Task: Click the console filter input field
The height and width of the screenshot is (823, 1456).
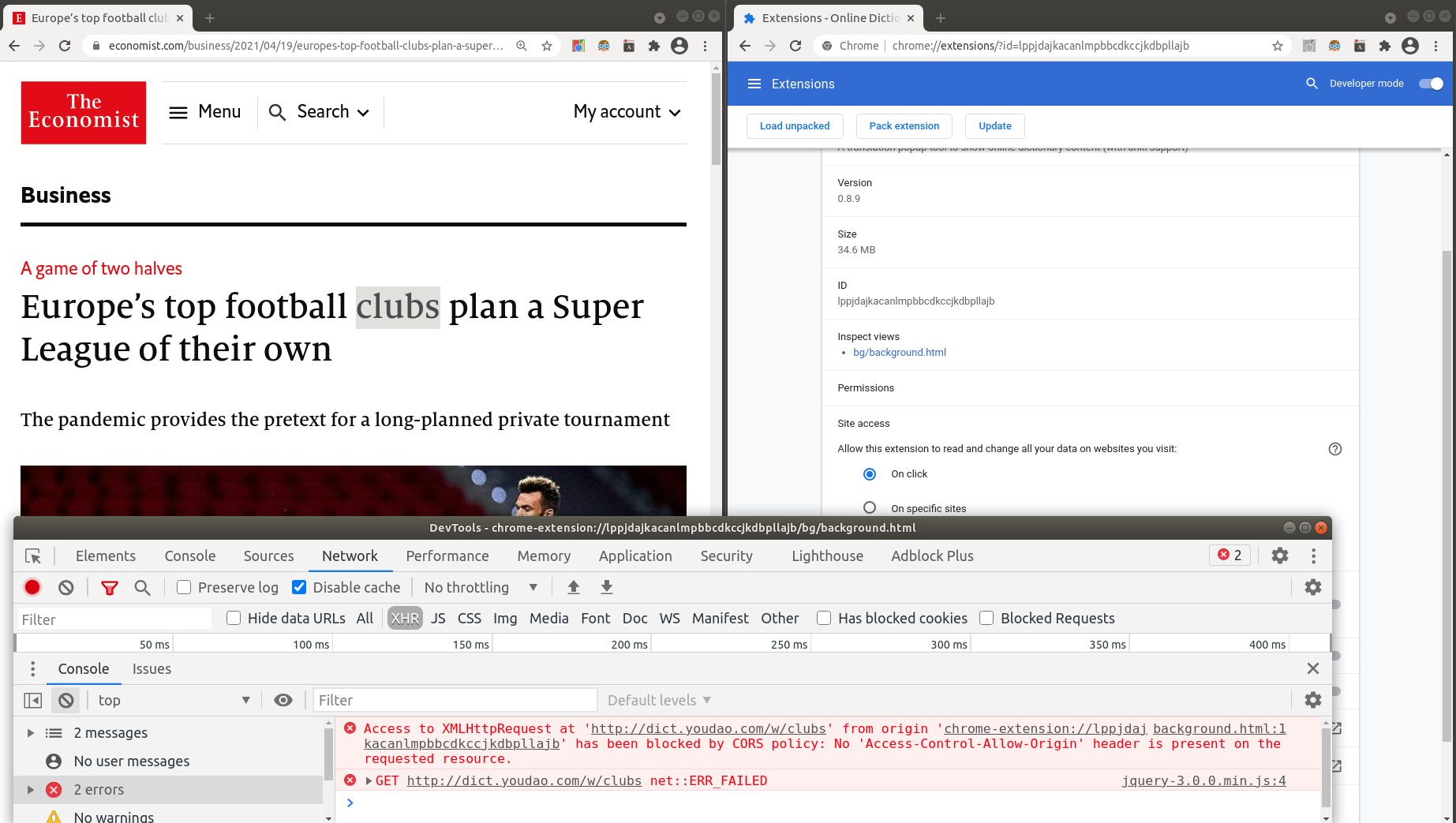Action: click(x=455, y=700)
